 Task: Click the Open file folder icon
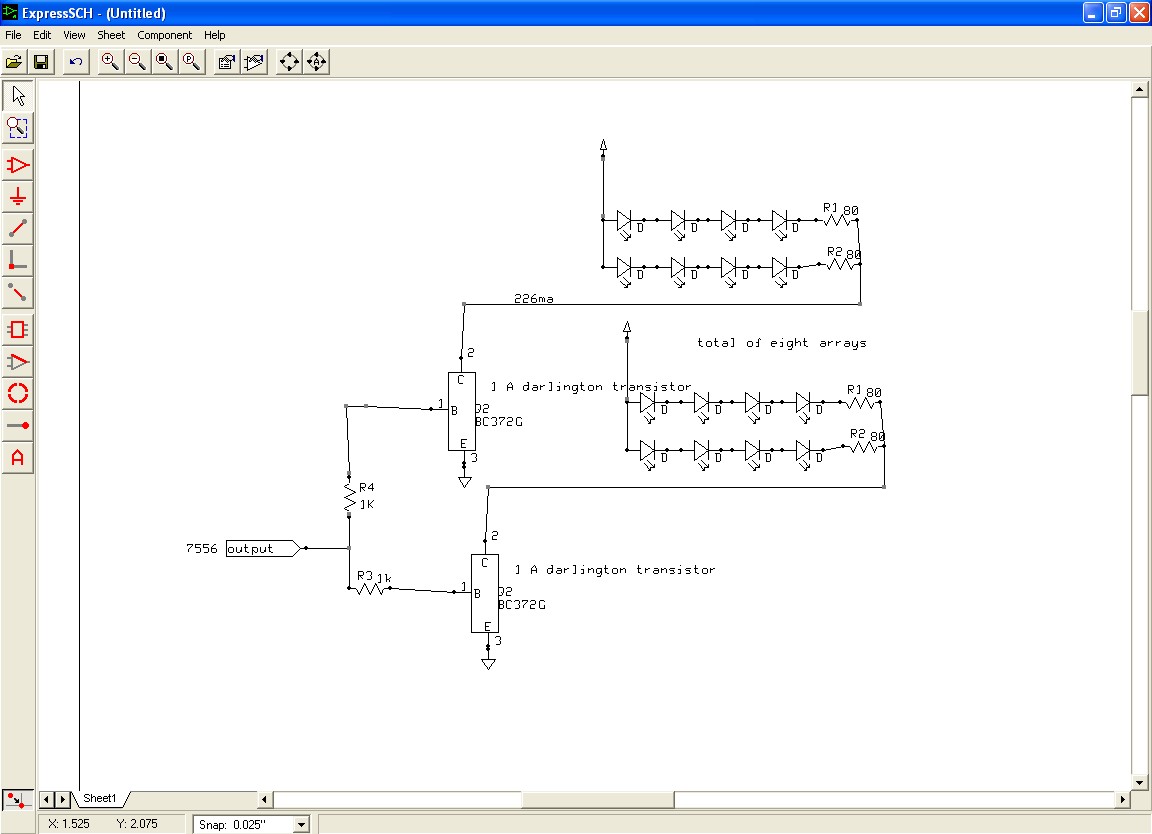tap(14, 62)
